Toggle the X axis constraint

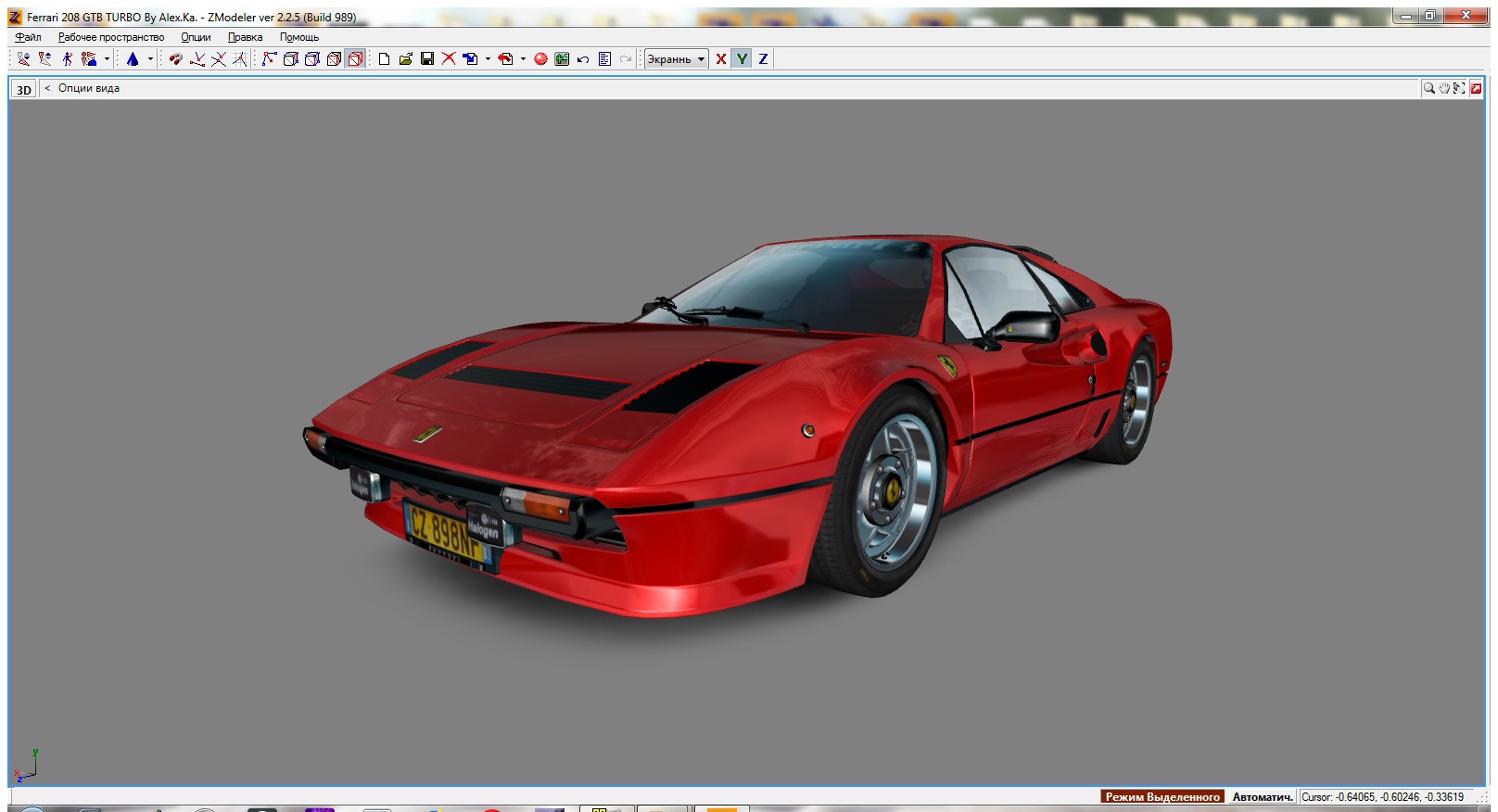[x=720, y=58]
